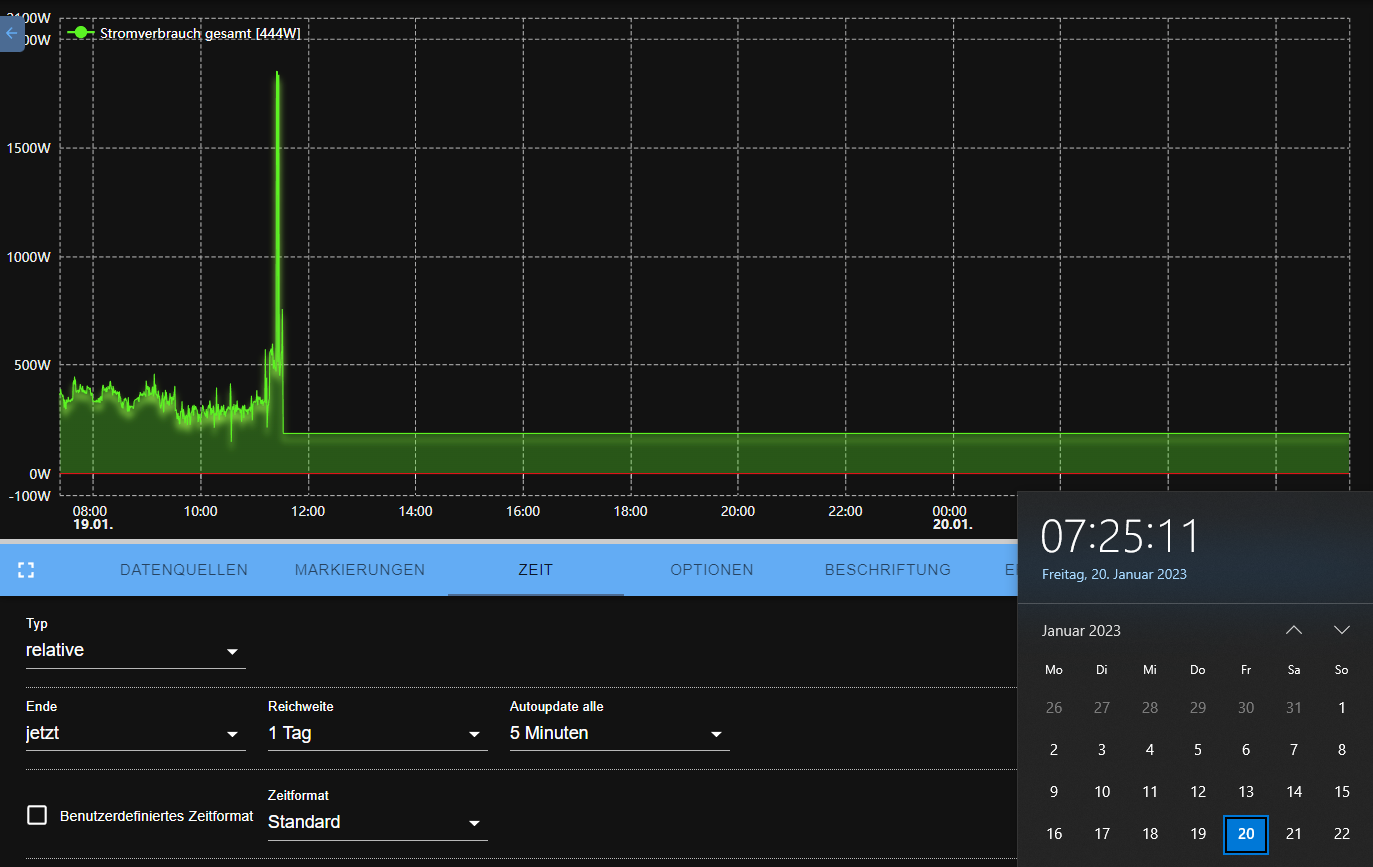Select day 21 in the calendar

[x=1294, y=834]
